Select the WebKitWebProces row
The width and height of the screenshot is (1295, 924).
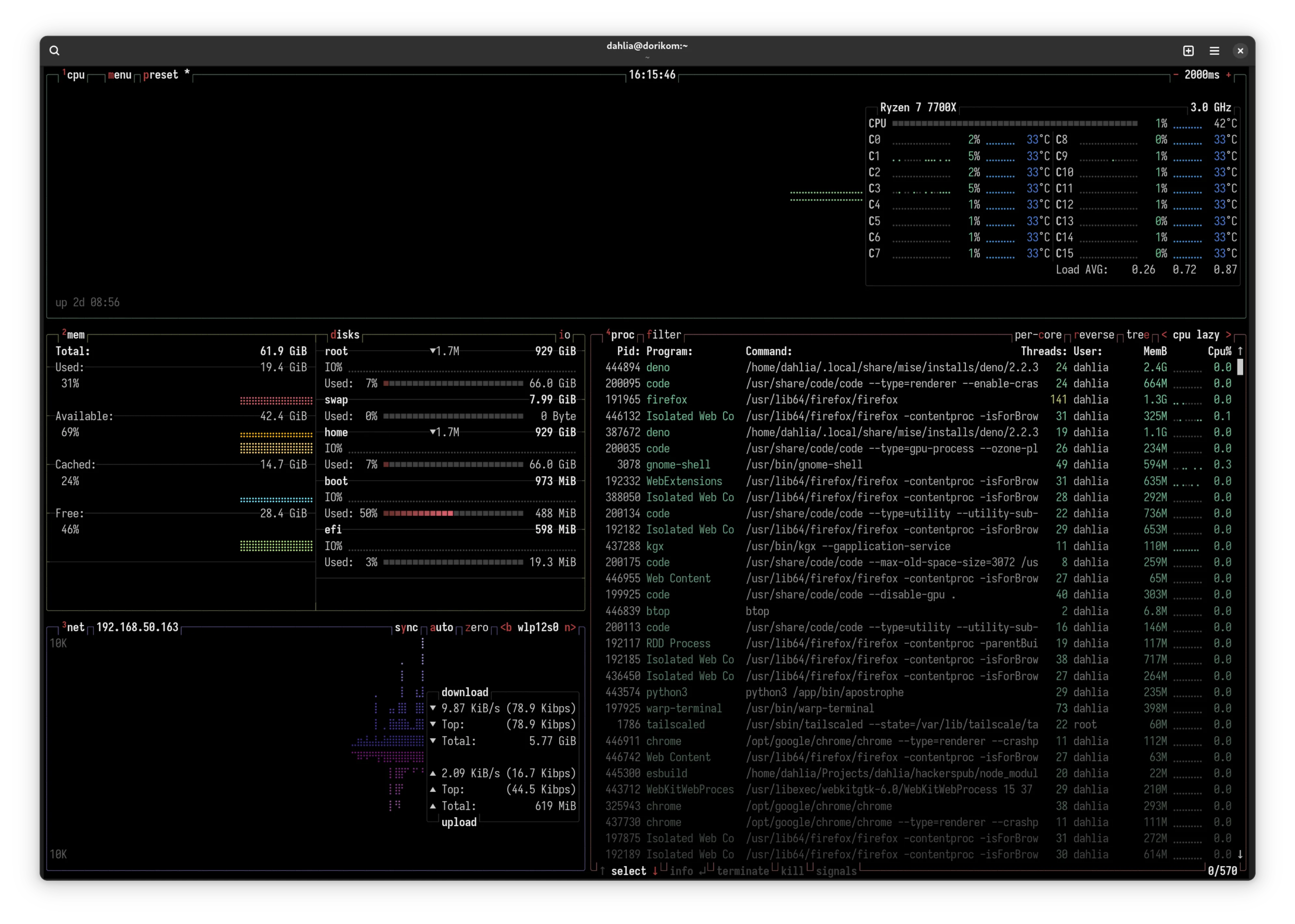918,789
